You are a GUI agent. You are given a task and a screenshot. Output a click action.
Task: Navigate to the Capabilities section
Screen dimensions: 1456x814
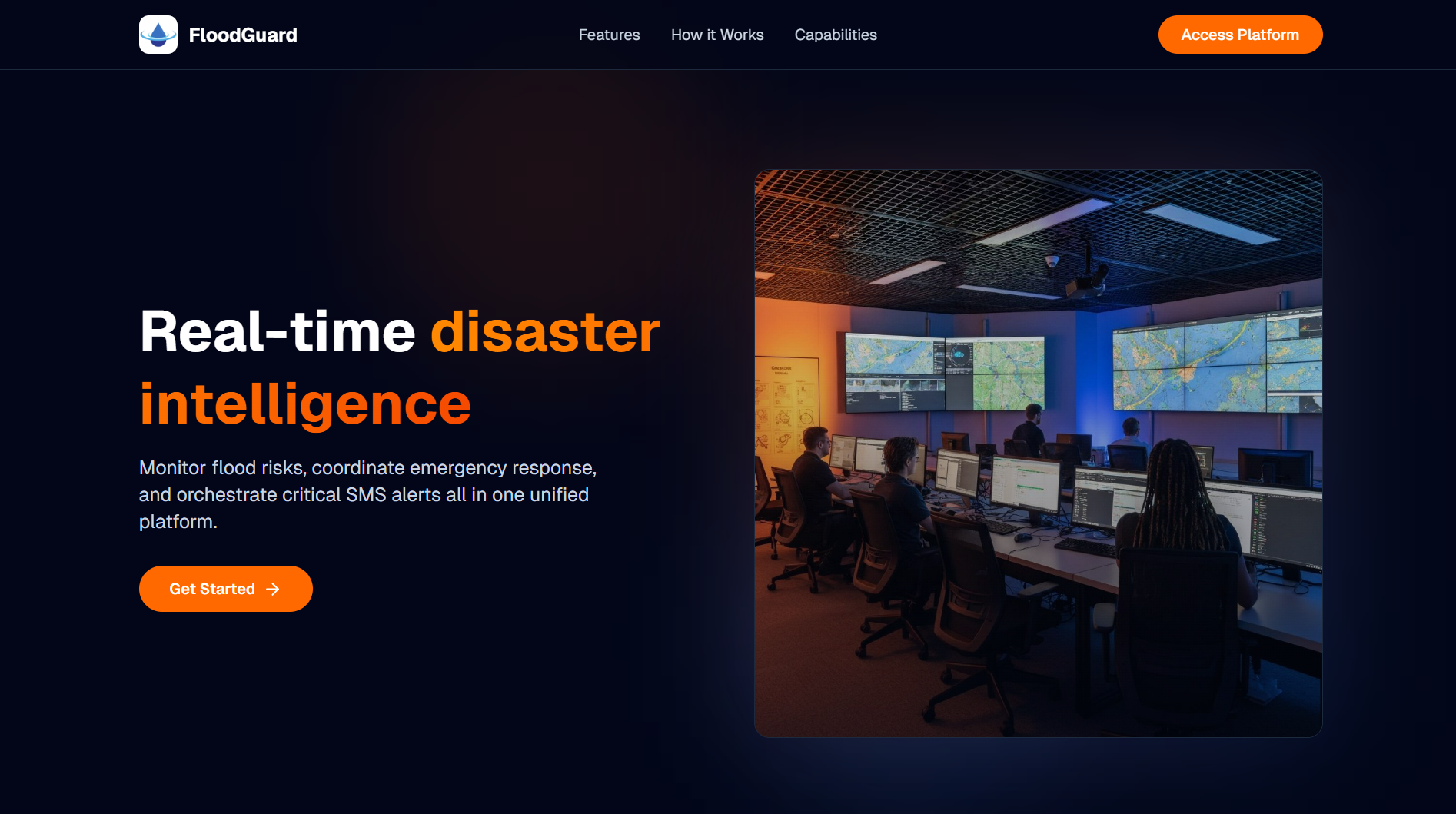[836, 35]
